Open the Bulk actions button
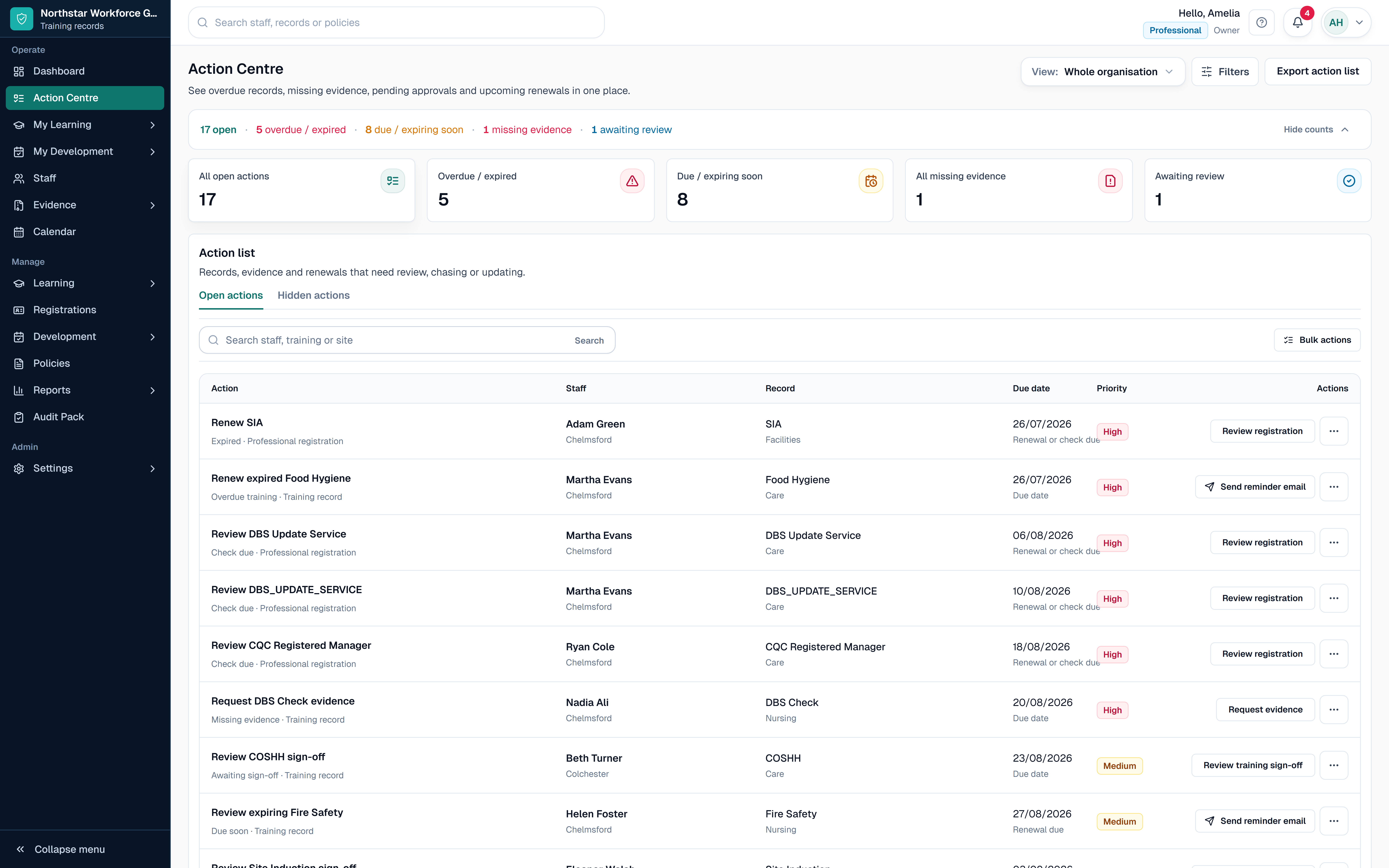Screen dimensions: 1389x868 (1317, 340)
